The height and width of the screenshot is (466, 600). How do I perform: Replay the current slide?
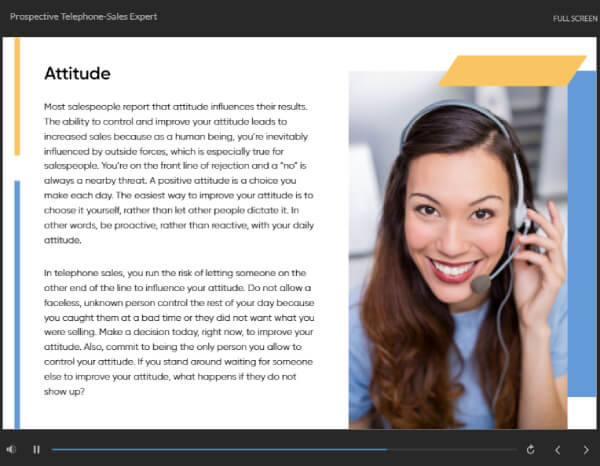[530, 450]
